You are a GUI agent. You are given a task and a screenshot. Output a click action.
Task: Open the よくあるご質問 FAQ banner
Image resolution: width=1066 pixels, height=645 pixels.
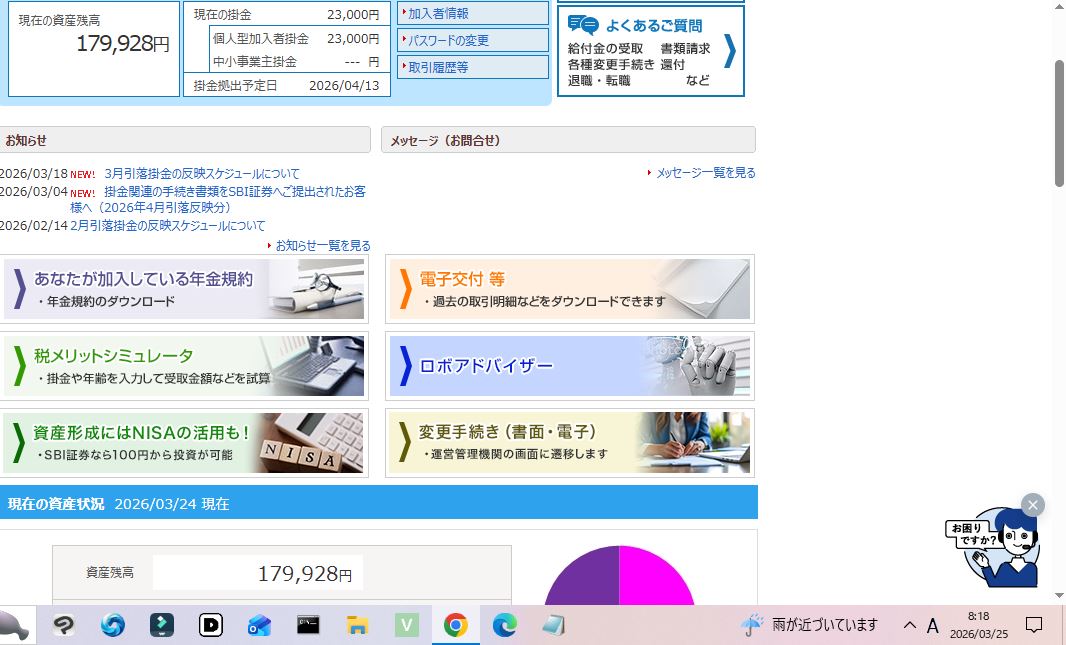pyautogui.click(x=664, y=51)
